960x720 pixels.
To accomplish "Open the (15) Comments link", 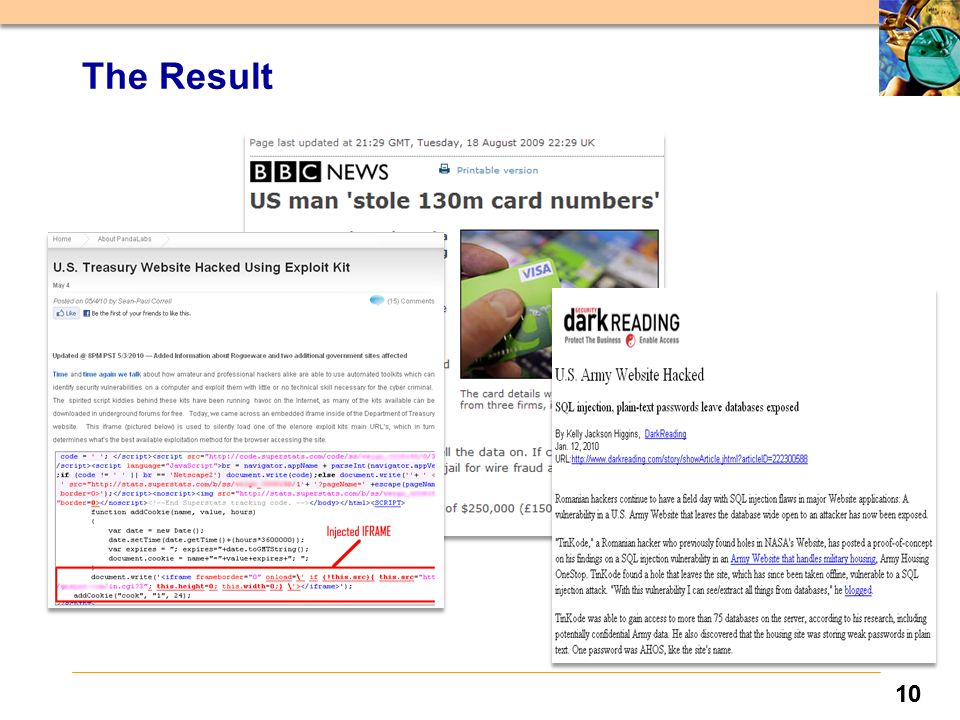I will 410,301.
